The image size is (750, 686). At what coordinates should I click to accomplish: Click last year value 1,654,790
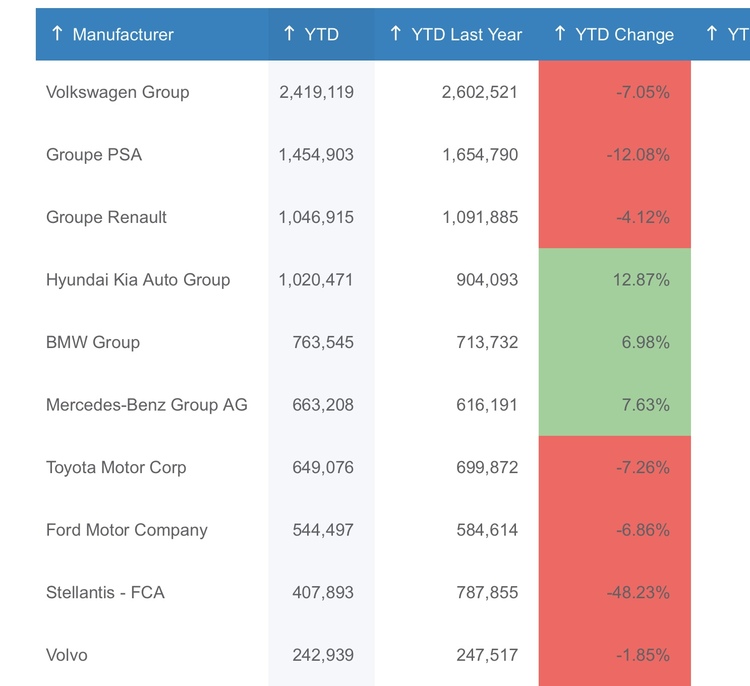click(480, 155)
